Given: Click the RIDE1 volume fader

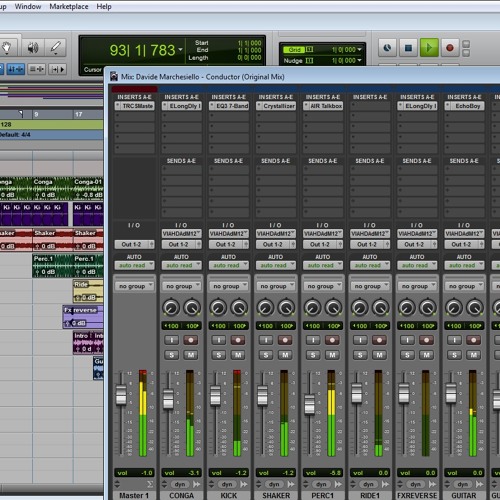Looking at the screenshot, I should coord(357,393).
